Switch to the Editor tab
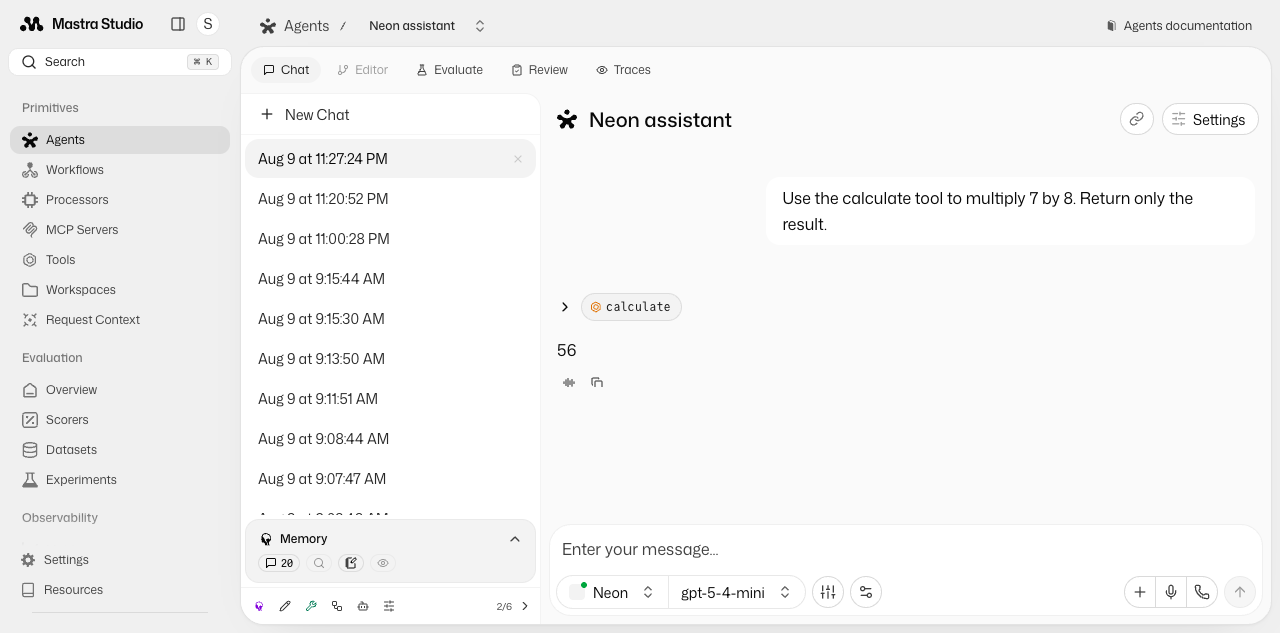The image size is (1280, 633). [x=362, y=70]
